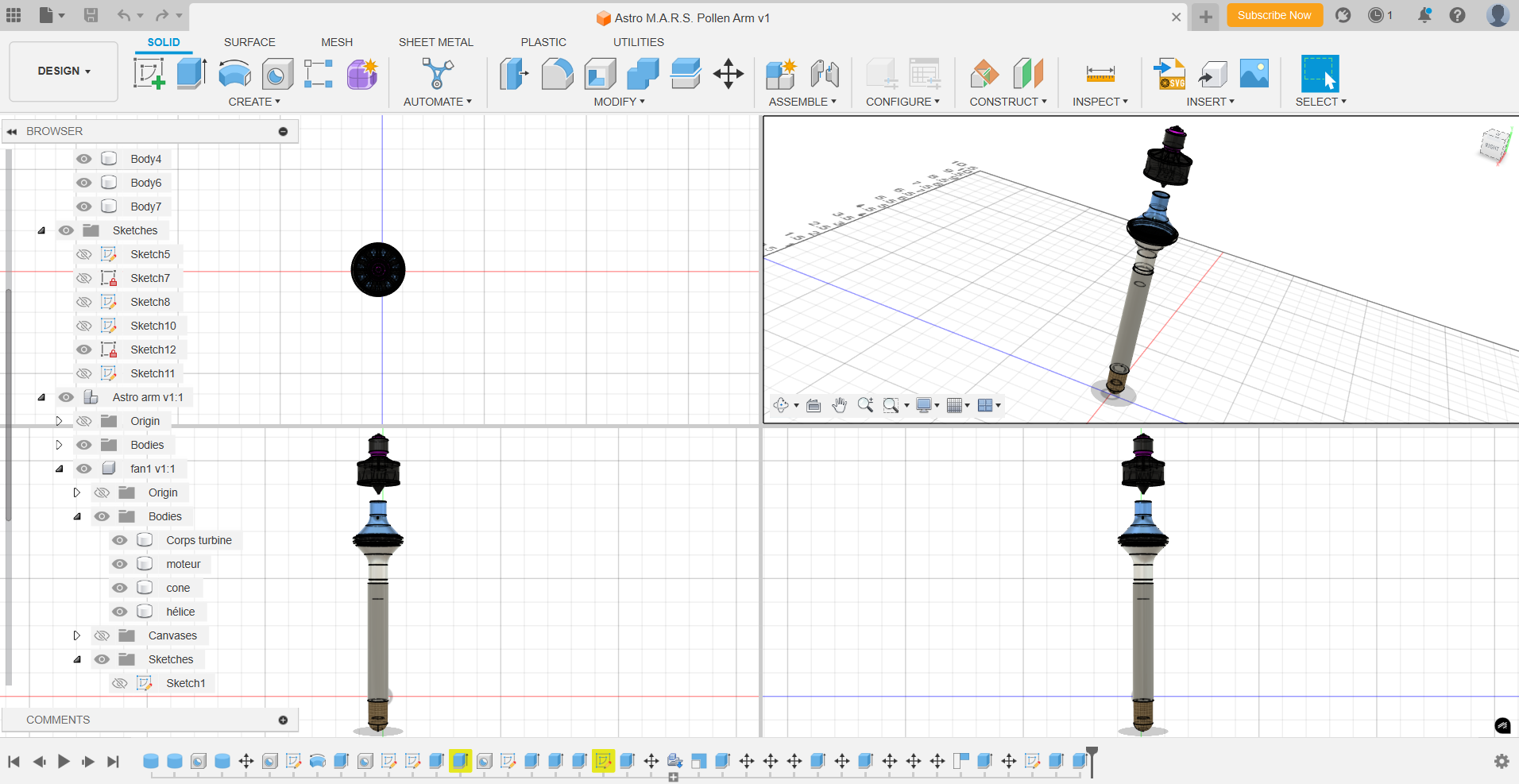Screen dimensions: 1519x784
Task: Select the Offset Plane construct tool
Action: point(985,74)
